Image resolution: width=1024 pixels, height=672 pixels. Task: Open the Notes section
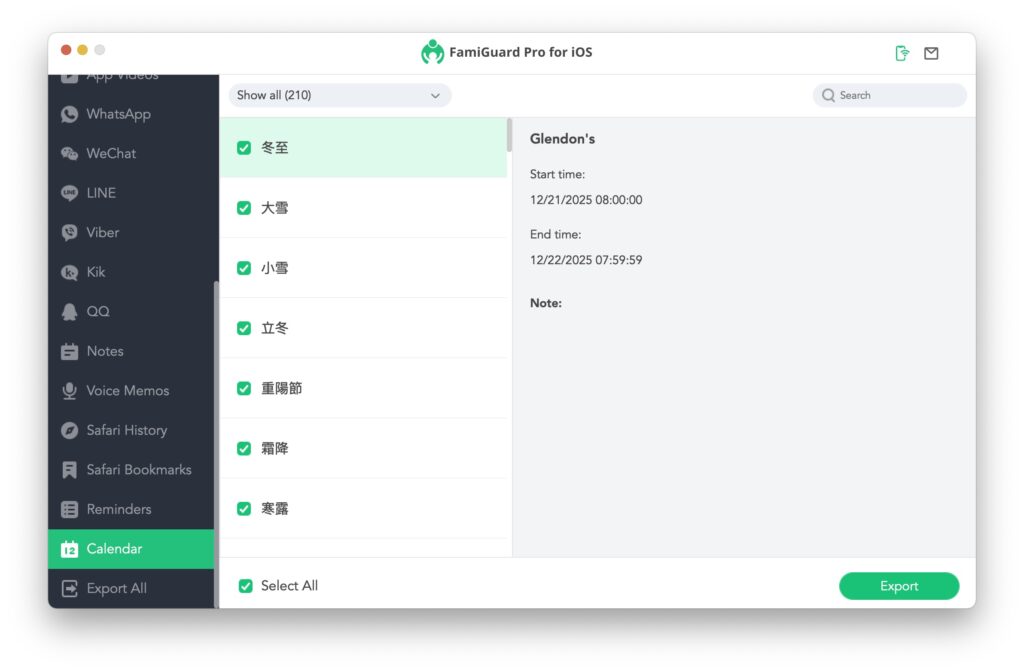click(x=104, y=351)
